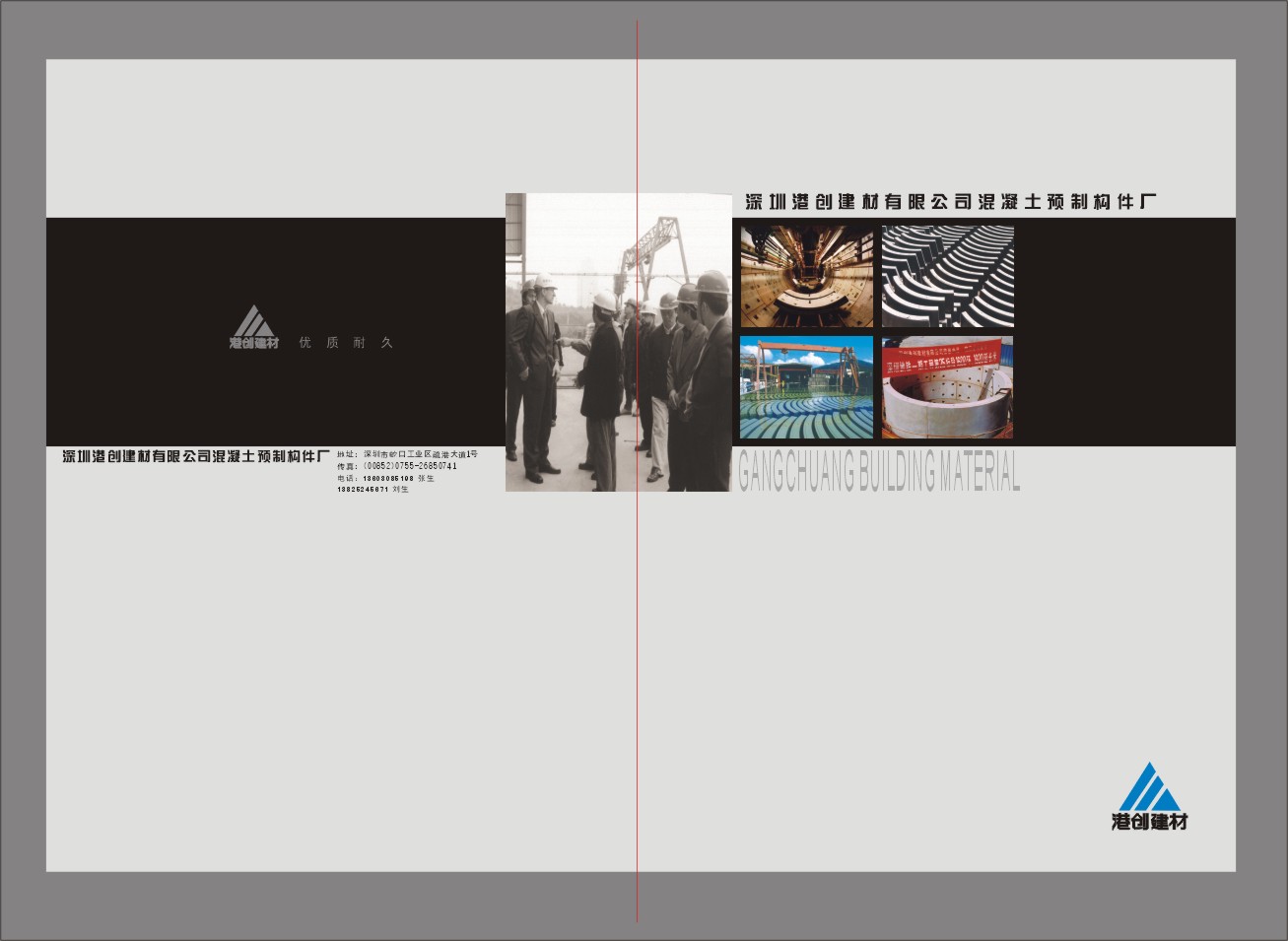The image size is (1288, 941).
Task: Click the '电话' phone line ending in 张生
Action: (385, 478)
